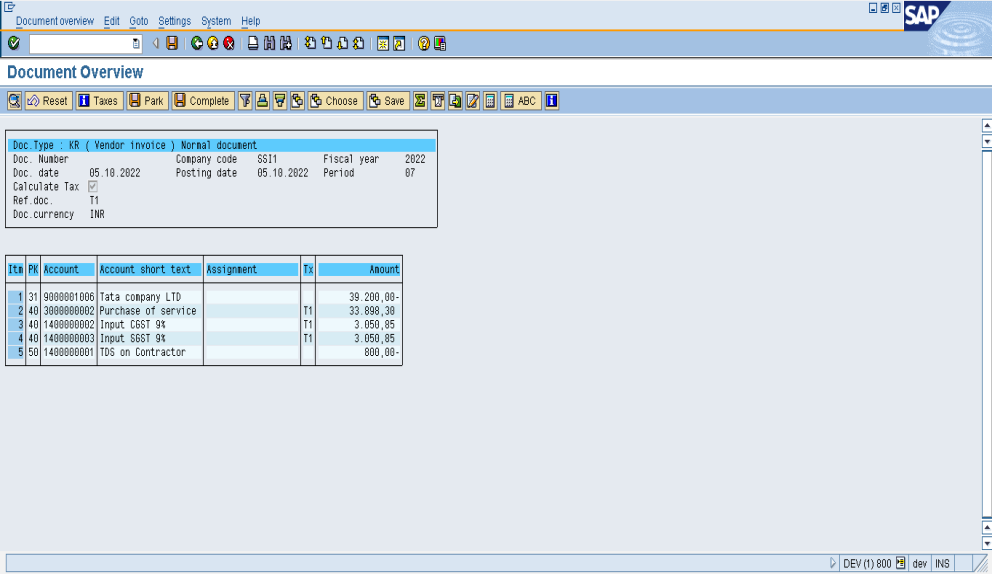Expand the status bar system info arrow

coord(834,564)
